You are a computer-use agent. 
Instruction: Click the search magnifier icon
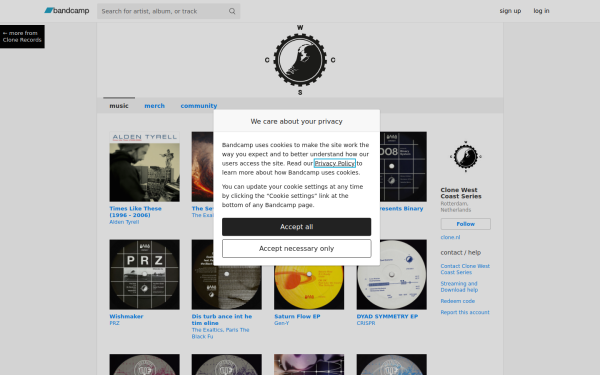tap(232, 11)
